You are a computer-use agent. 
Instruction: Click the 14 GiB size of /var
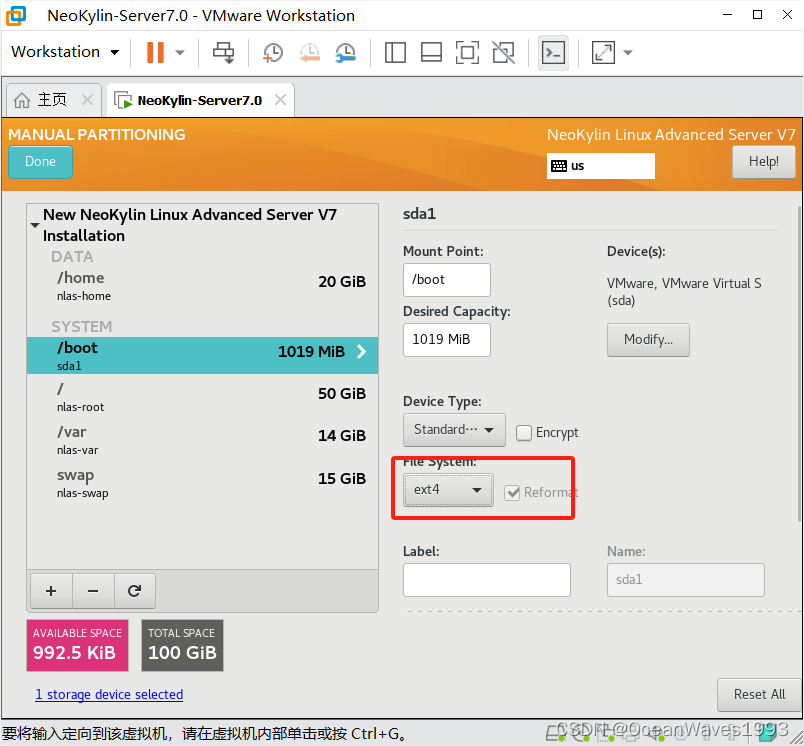tap(342, 436)
